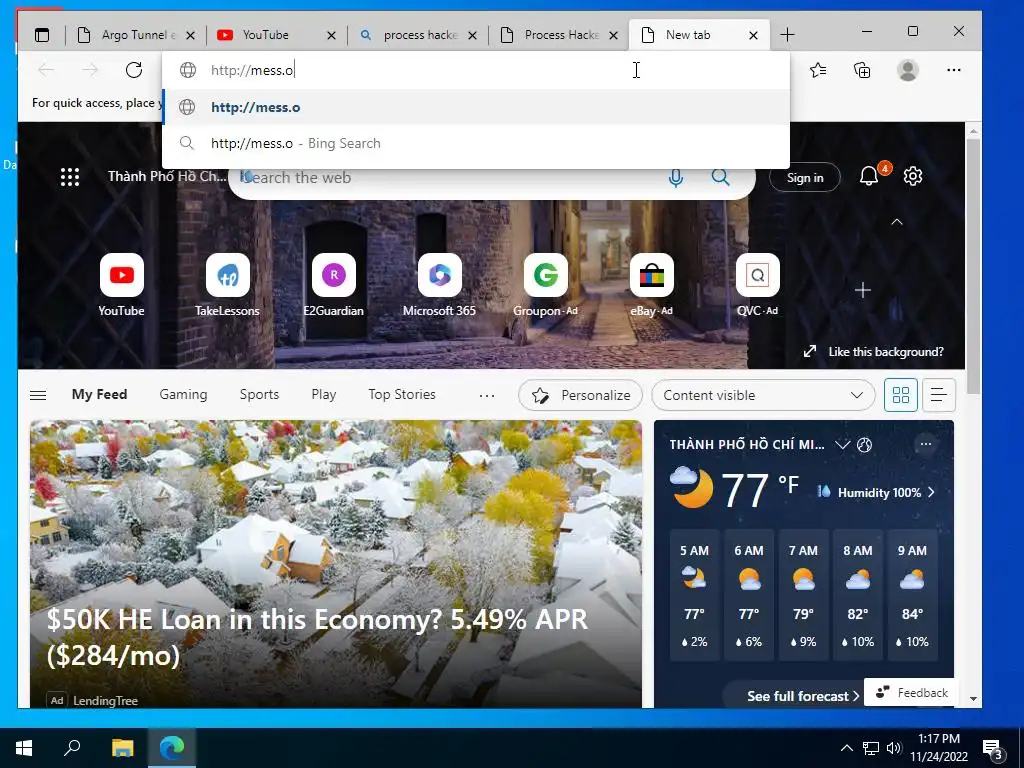
Task: Open the app launcher grid icon
Action: tap(70, 177)
